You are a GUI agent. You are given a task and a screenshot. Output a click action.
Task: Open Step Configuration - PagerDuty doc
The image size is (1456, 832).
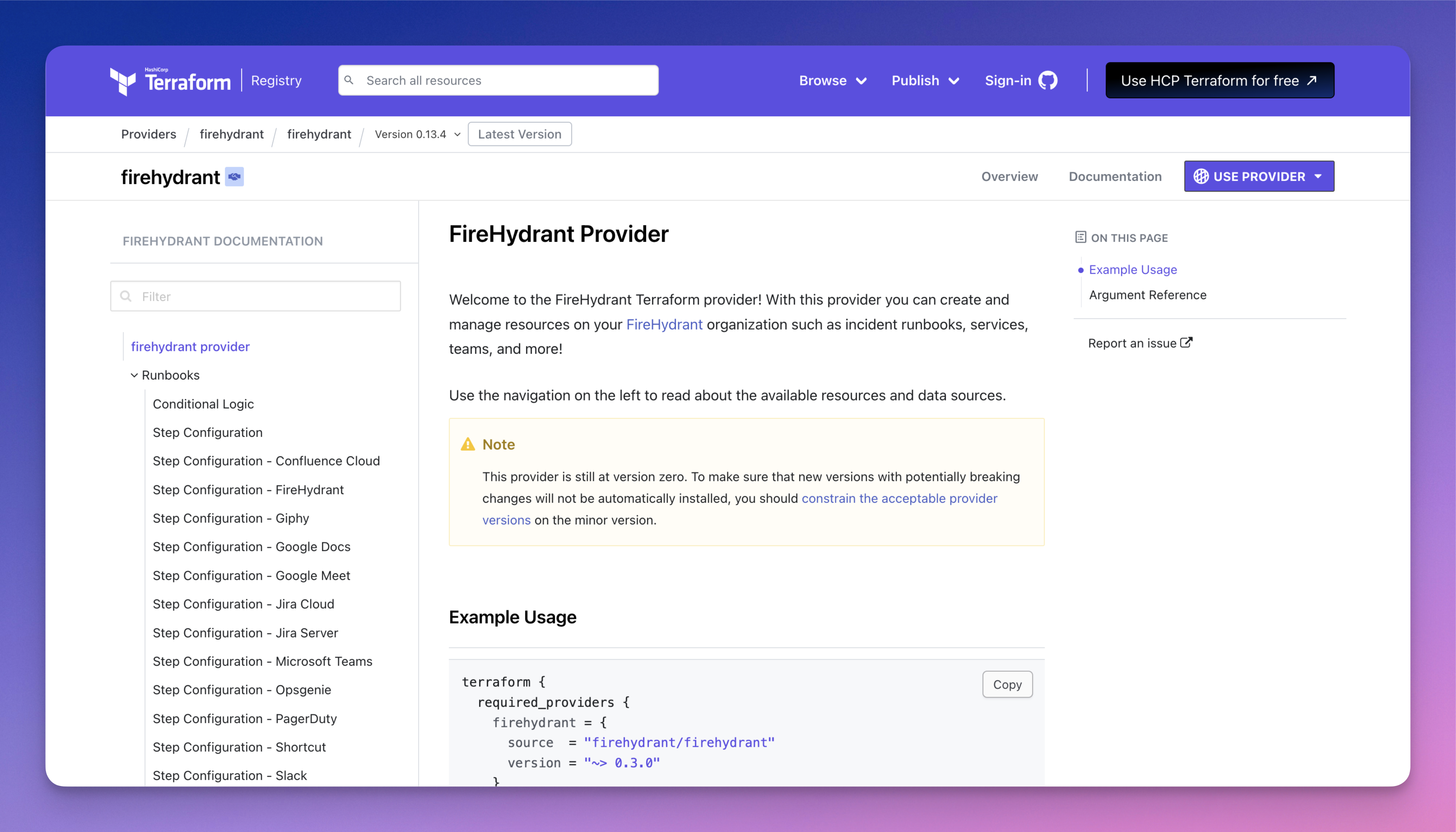tap(244, 718)
